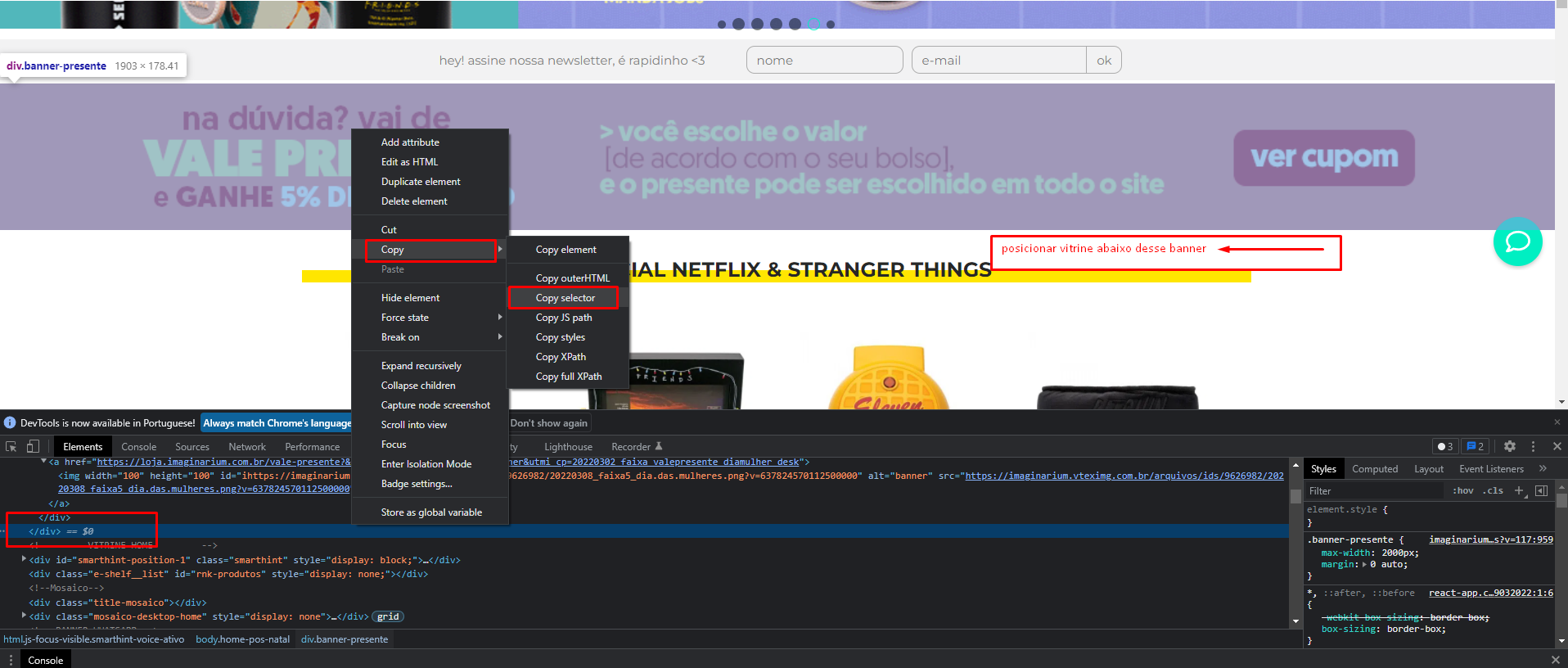The image size is (1568, 668).
Task: Open imaginarium stylesheet source link
Action: [1490, 539]
